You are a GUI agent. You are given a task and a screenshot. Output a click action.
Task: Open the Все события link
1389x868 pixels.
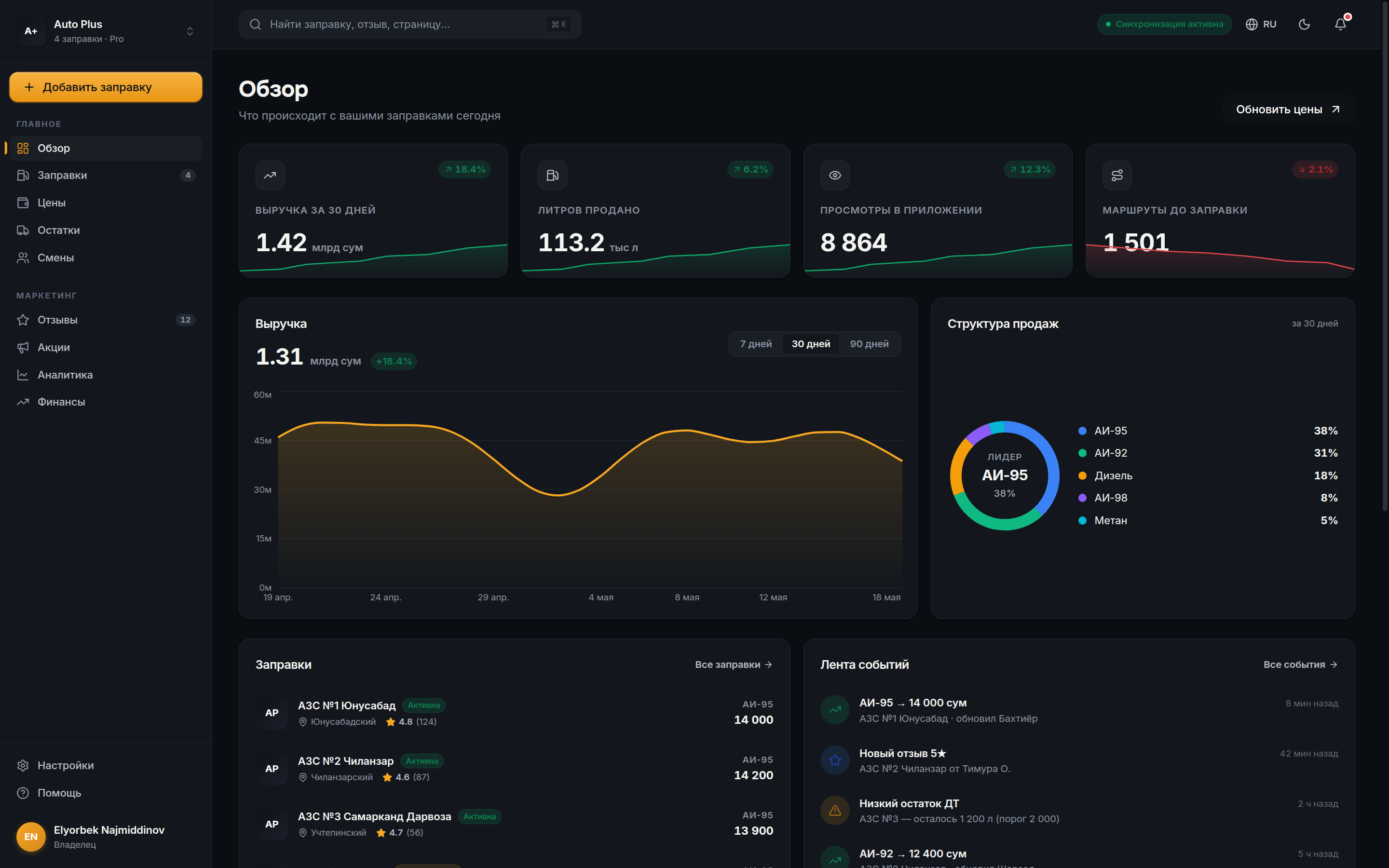1301,664
